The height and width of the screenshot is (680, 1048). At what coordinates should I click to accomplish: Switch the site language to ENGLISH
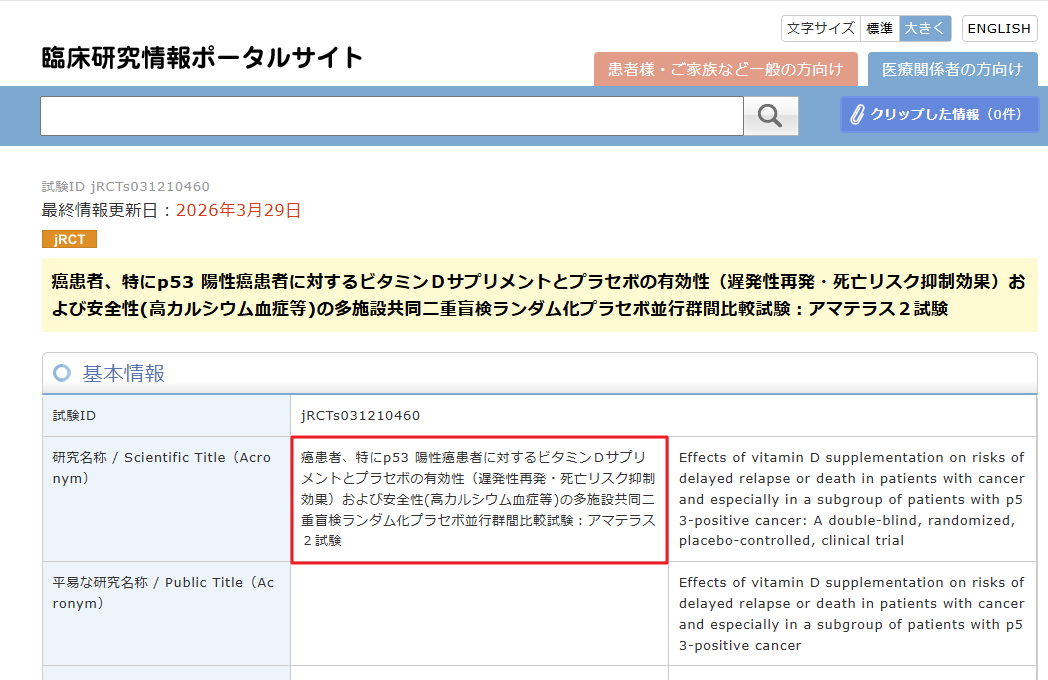998,28
